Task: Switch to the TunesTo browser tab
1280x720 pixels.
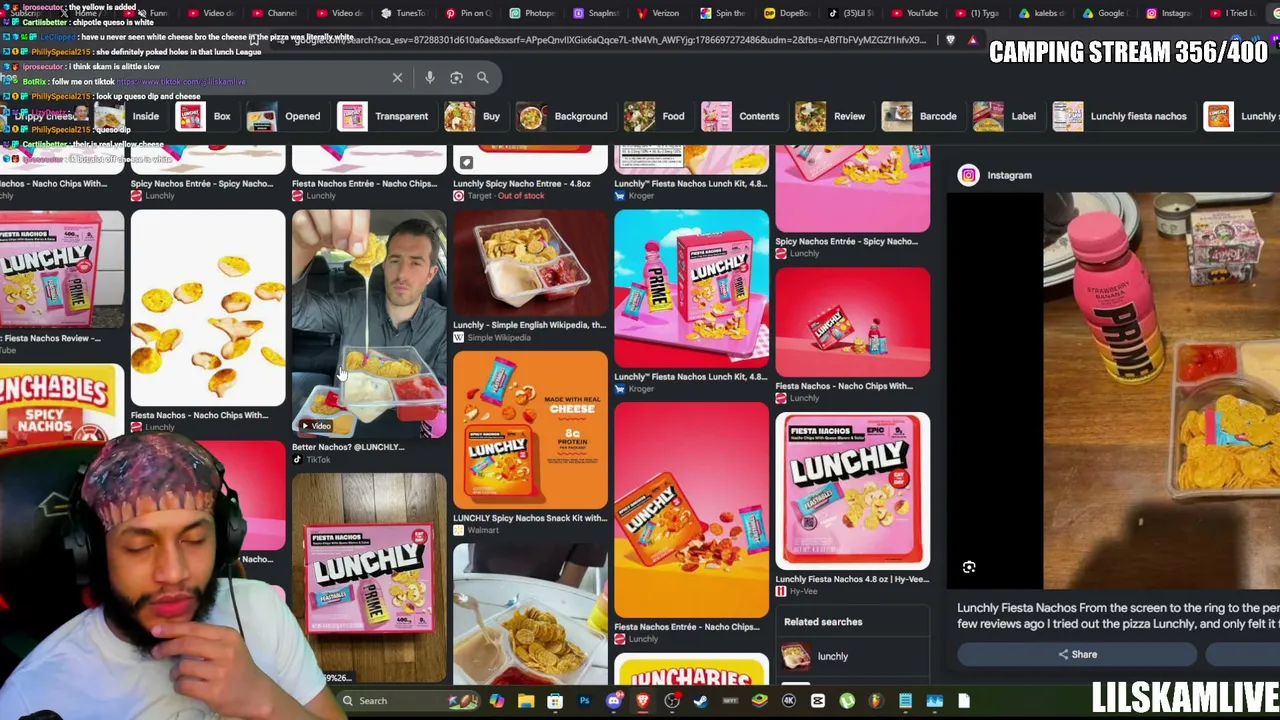Action: pos(403,13)
